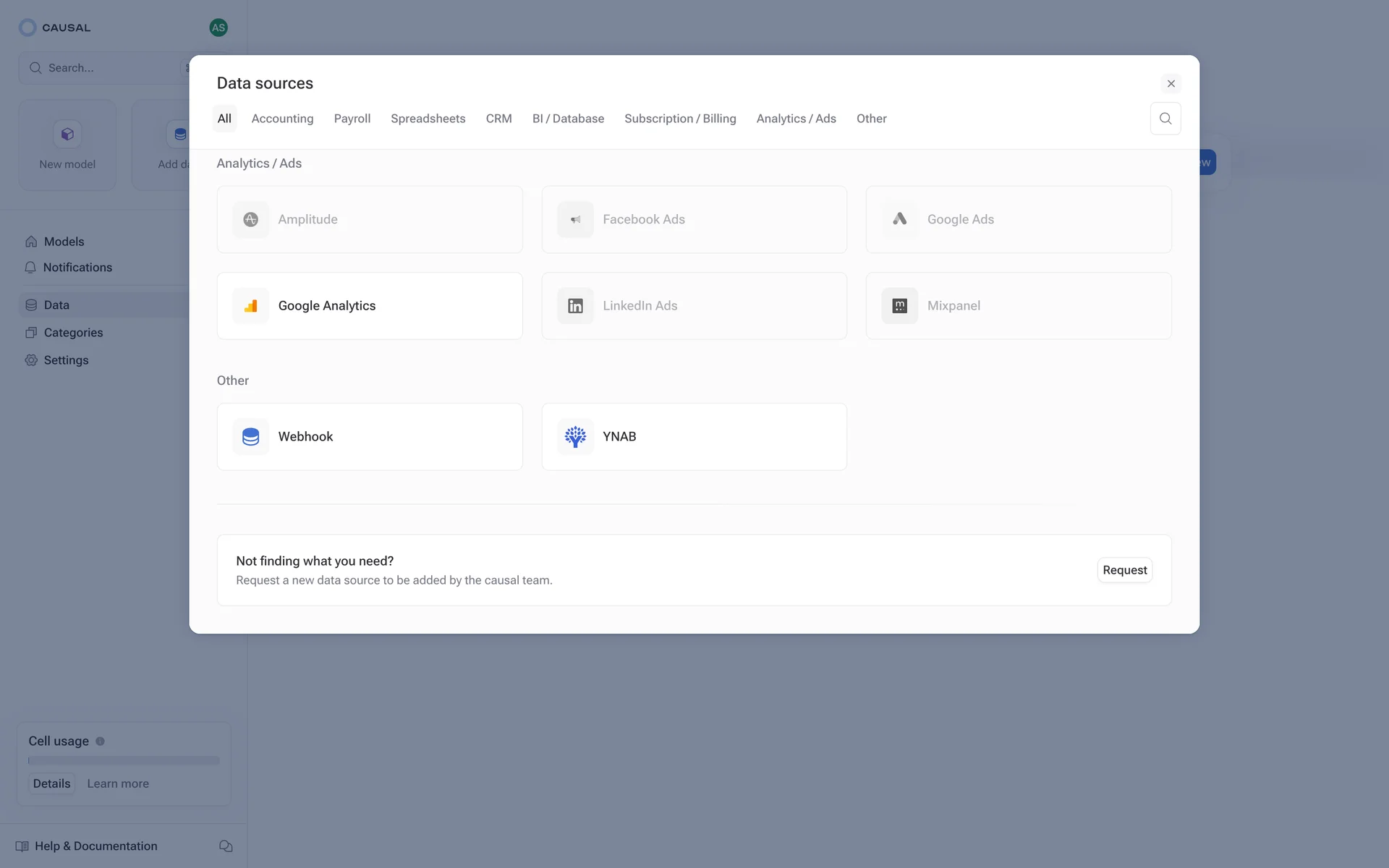This screenshot has height=868, width=1389.
Task: Click the Cell usage progress bar
Action: pyautogui.click(x=124, y=760)
